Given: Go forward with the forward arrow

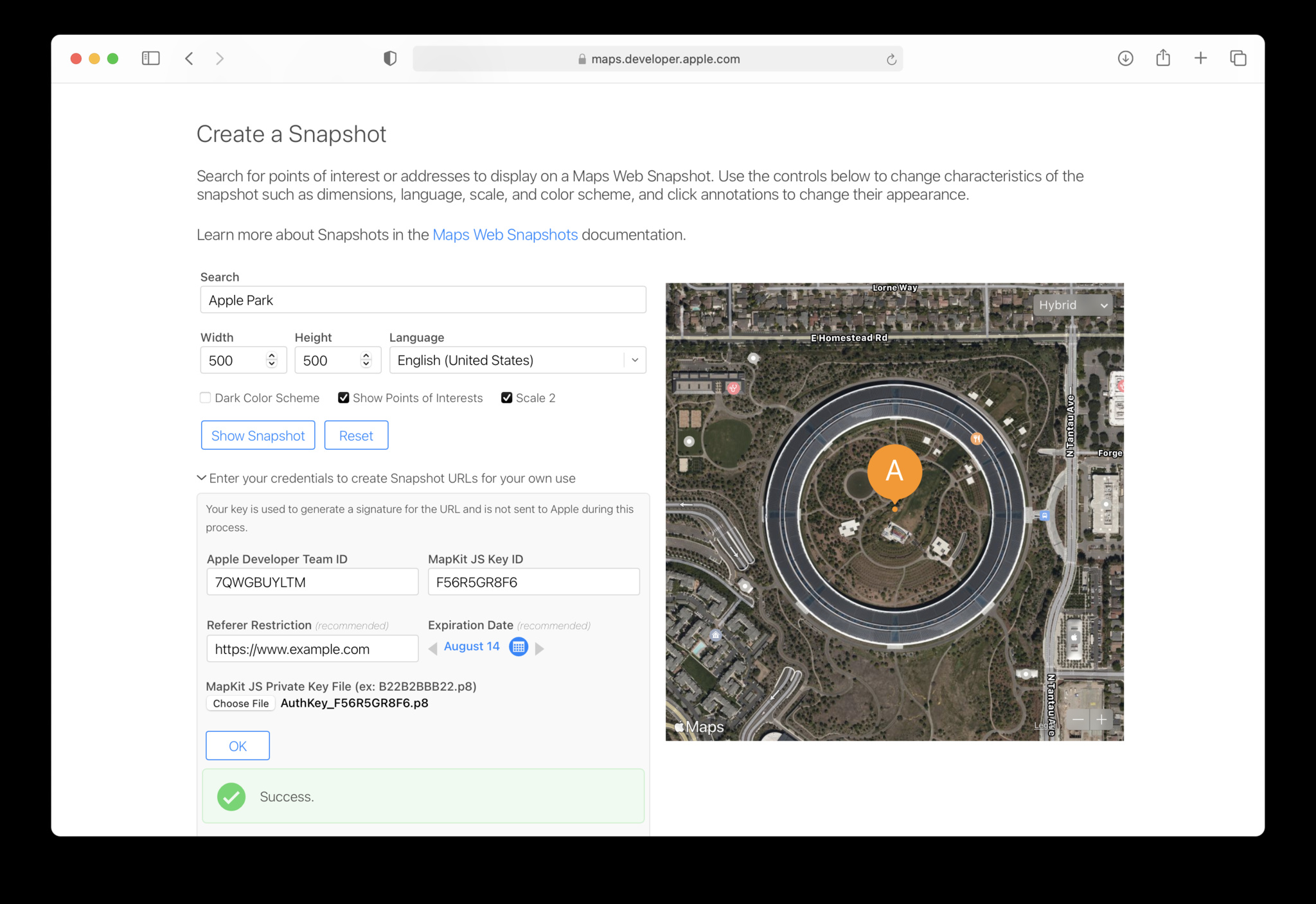Looking at the screenshot, I should click(220, 58).
